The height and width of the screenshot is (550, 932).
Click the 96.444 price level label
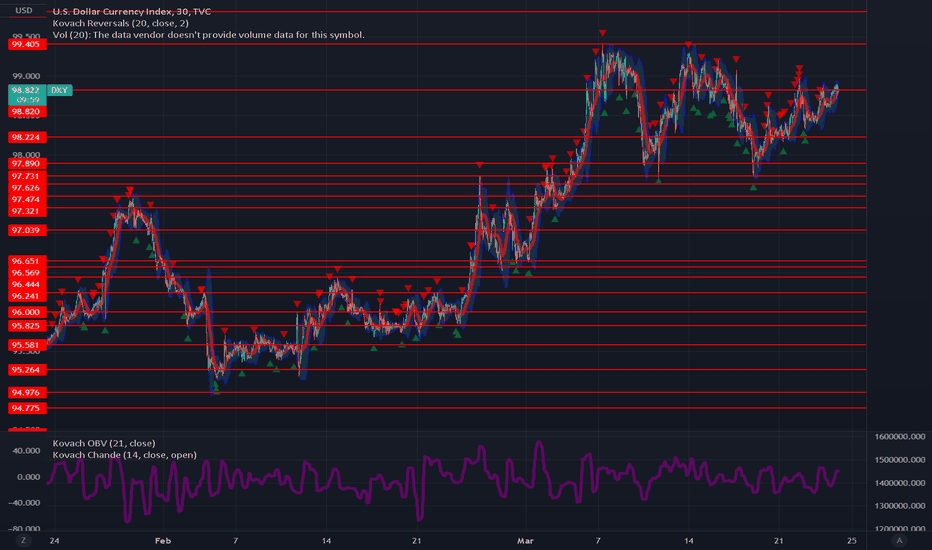(27, 284)
